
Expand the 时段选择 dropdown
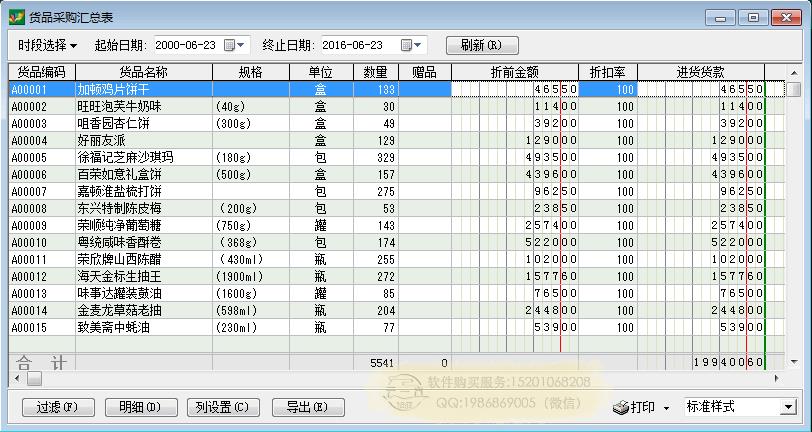point(47,45)
